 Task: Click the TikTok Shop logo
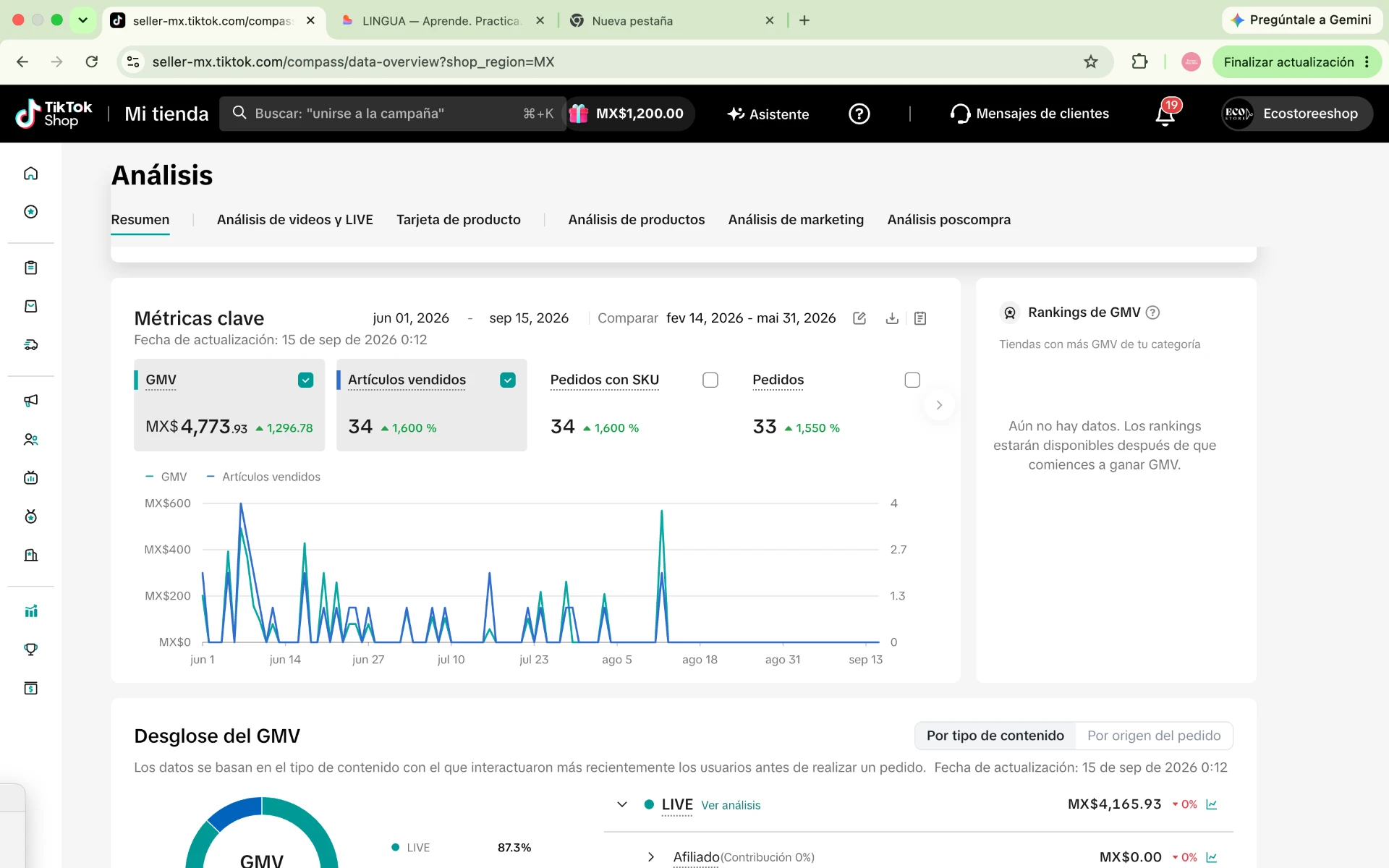click(x=54, y=114)
